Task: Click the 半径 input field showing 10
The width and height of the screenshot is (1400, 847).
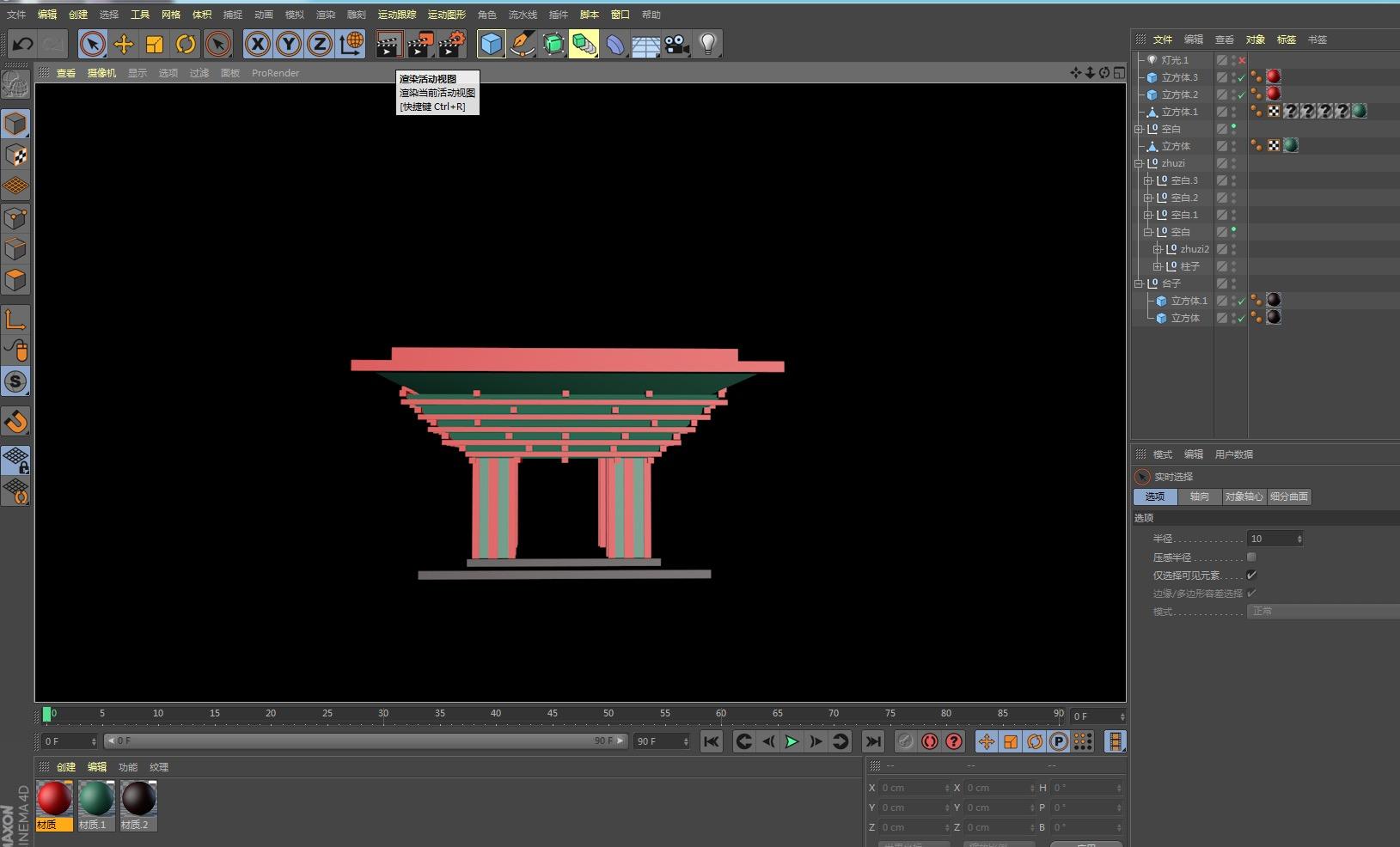Action: (1275, 539)
